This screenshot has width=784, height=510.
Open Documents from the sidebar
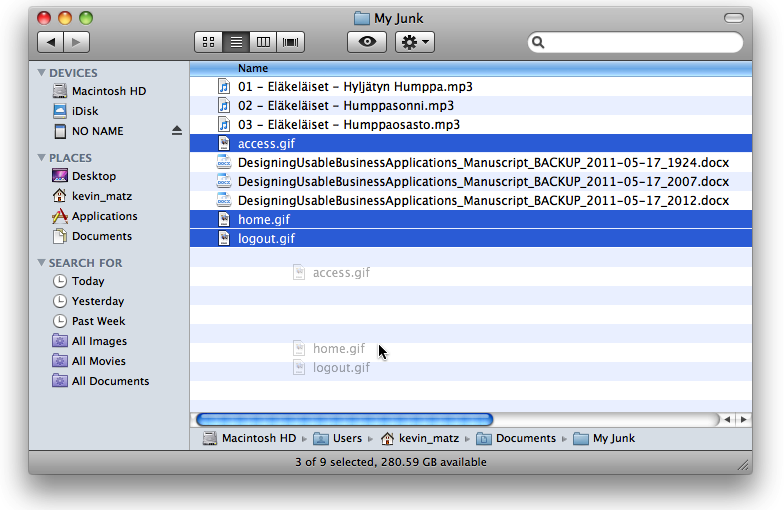[92, 236]
